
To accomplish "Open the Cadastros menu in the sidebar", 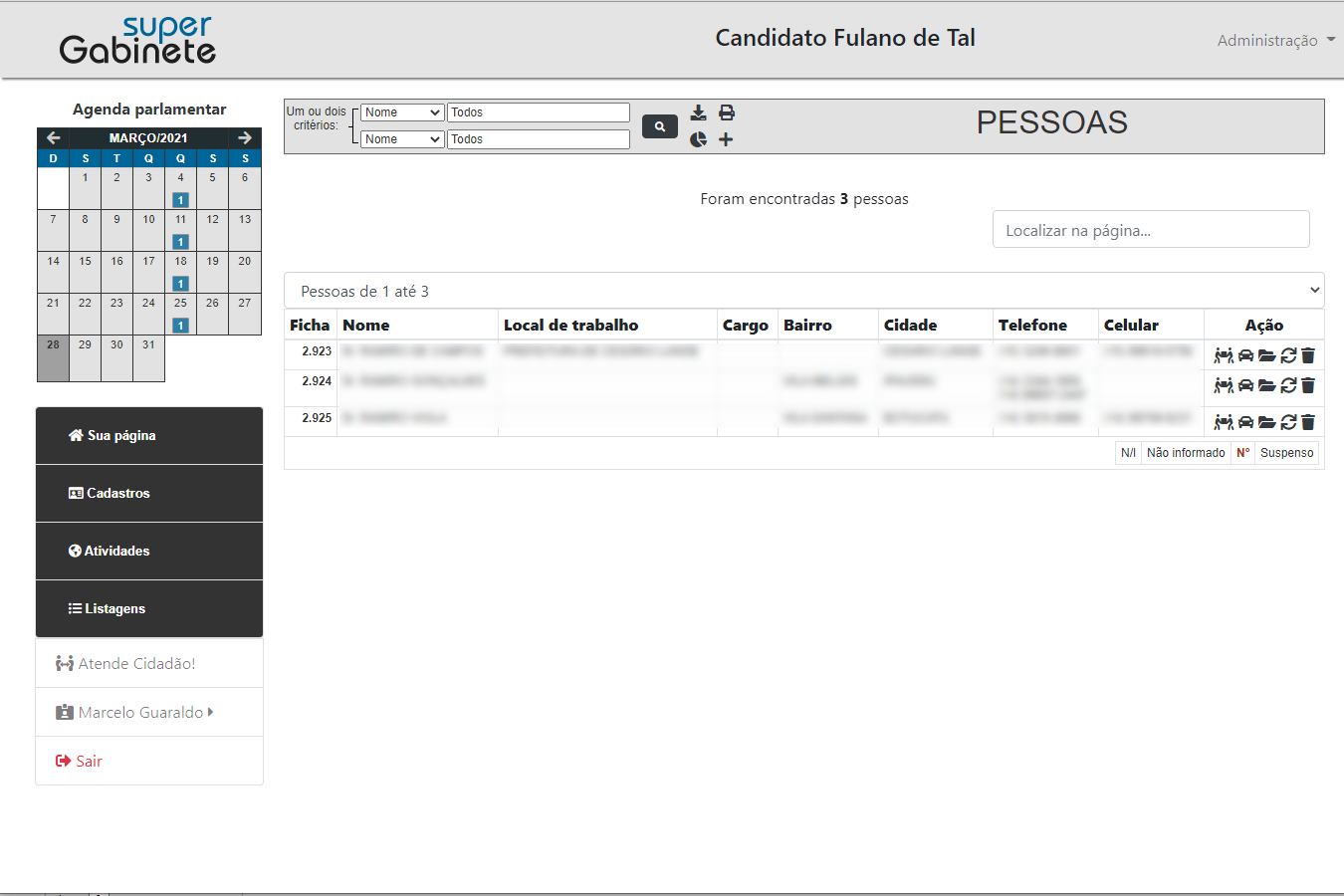I will point(149,493).
